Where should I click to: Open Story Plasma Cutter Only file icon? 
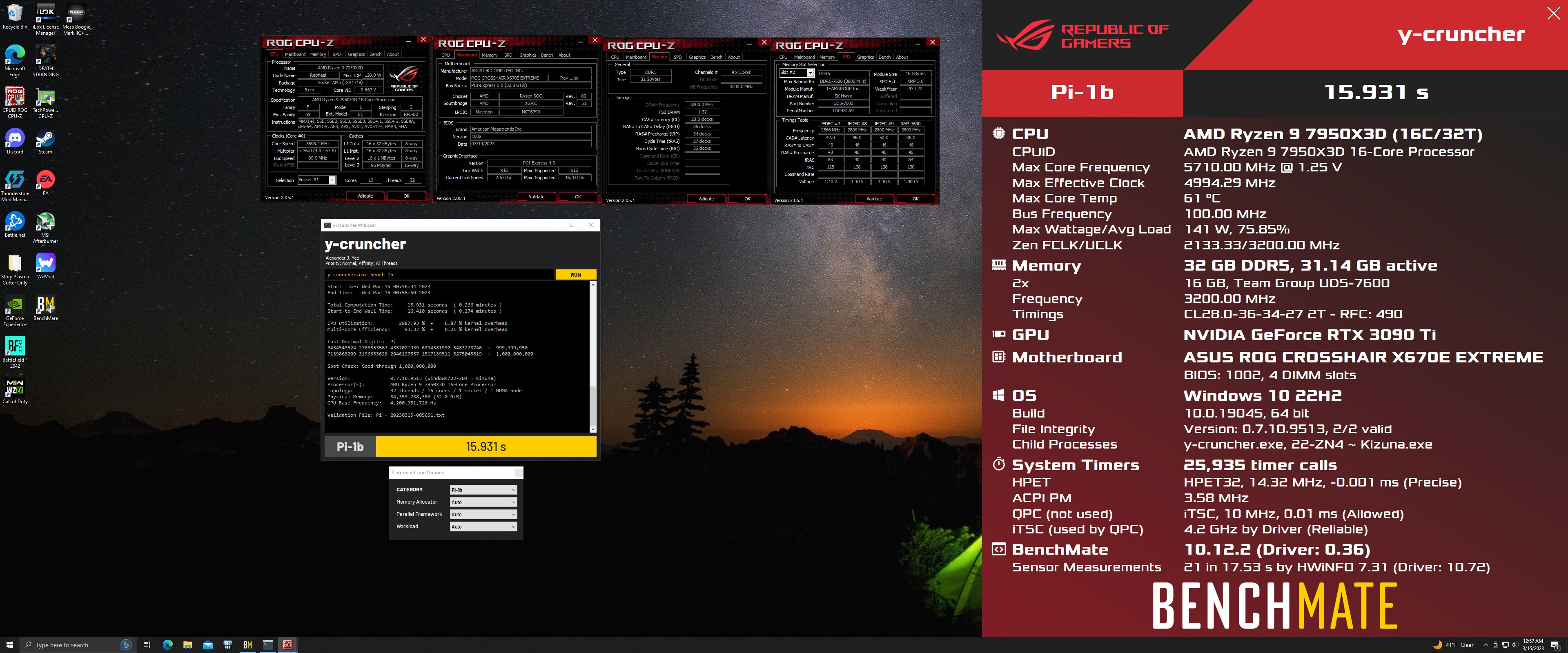pos(15,269)
